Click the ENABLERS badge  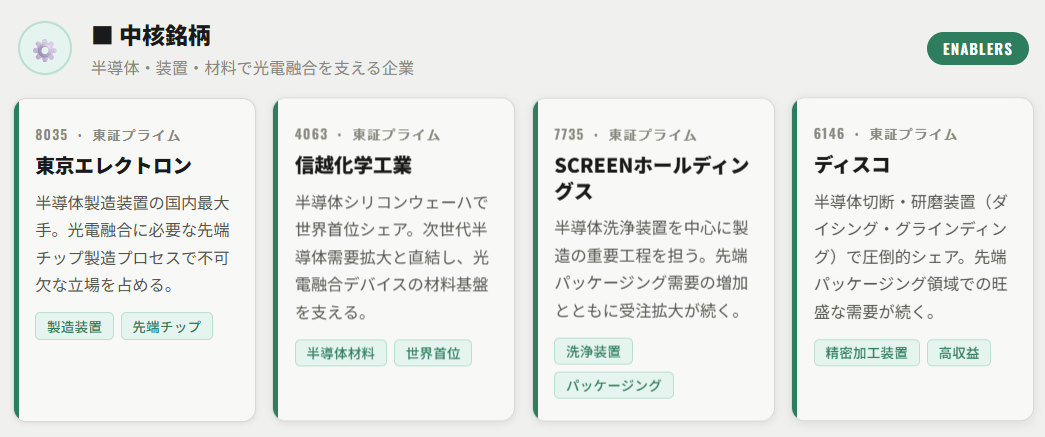pyautogui.click(x=978, y=48)
